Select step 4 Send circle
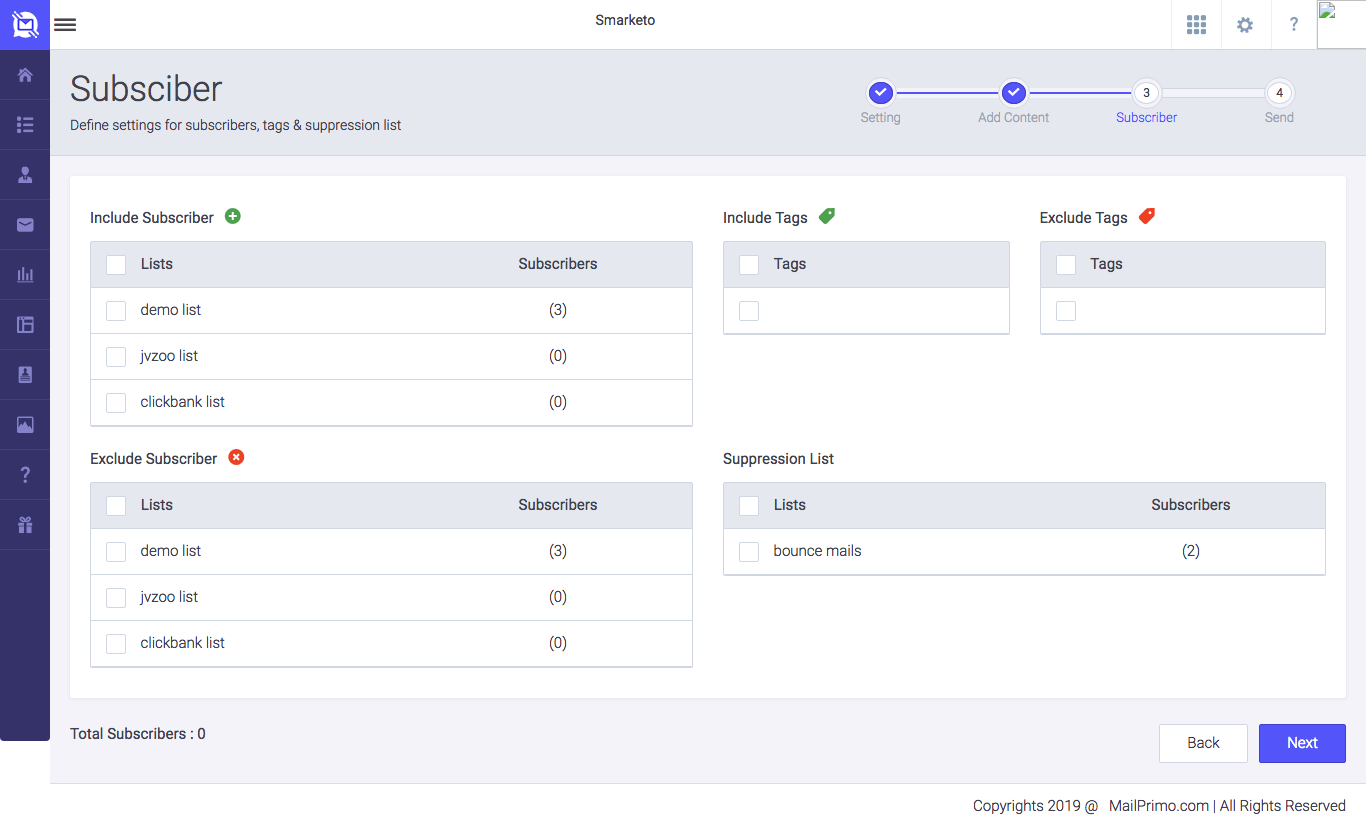1366x828 pixels. click(1279, 93)
